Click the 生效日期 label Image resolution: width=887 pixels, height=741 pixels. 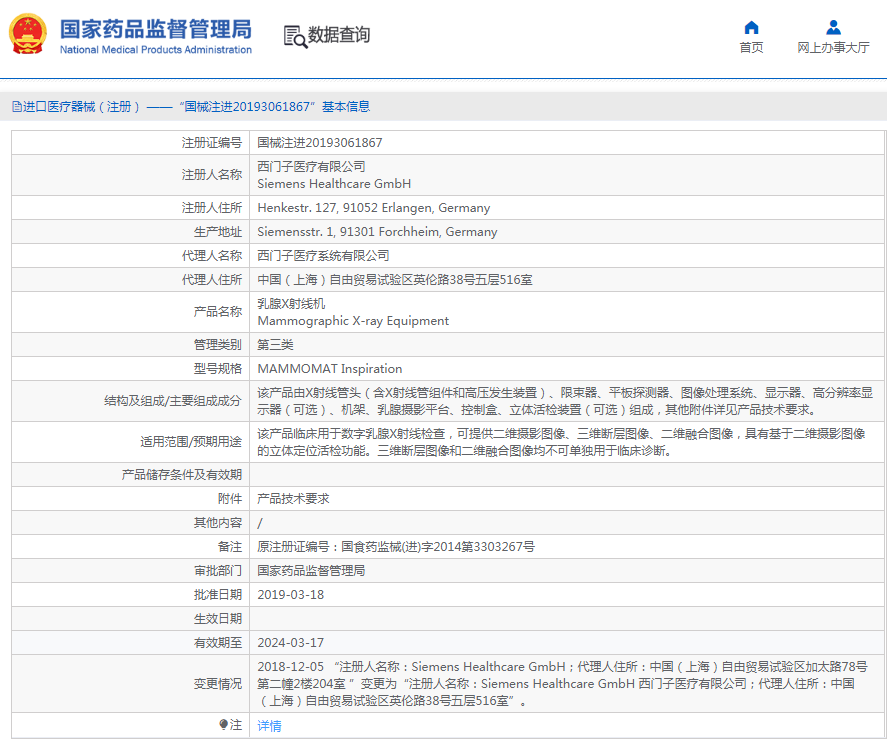coord(217,619)
